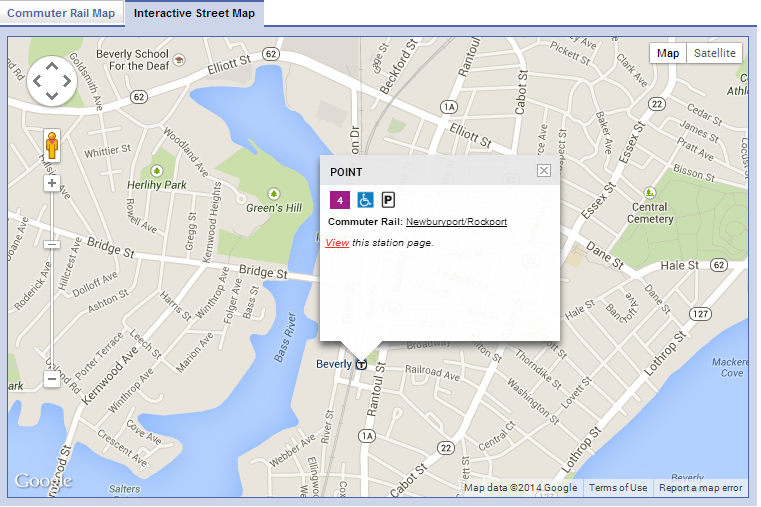
Task: Pan the map right with arrow
Action: [x=66, y=81]
